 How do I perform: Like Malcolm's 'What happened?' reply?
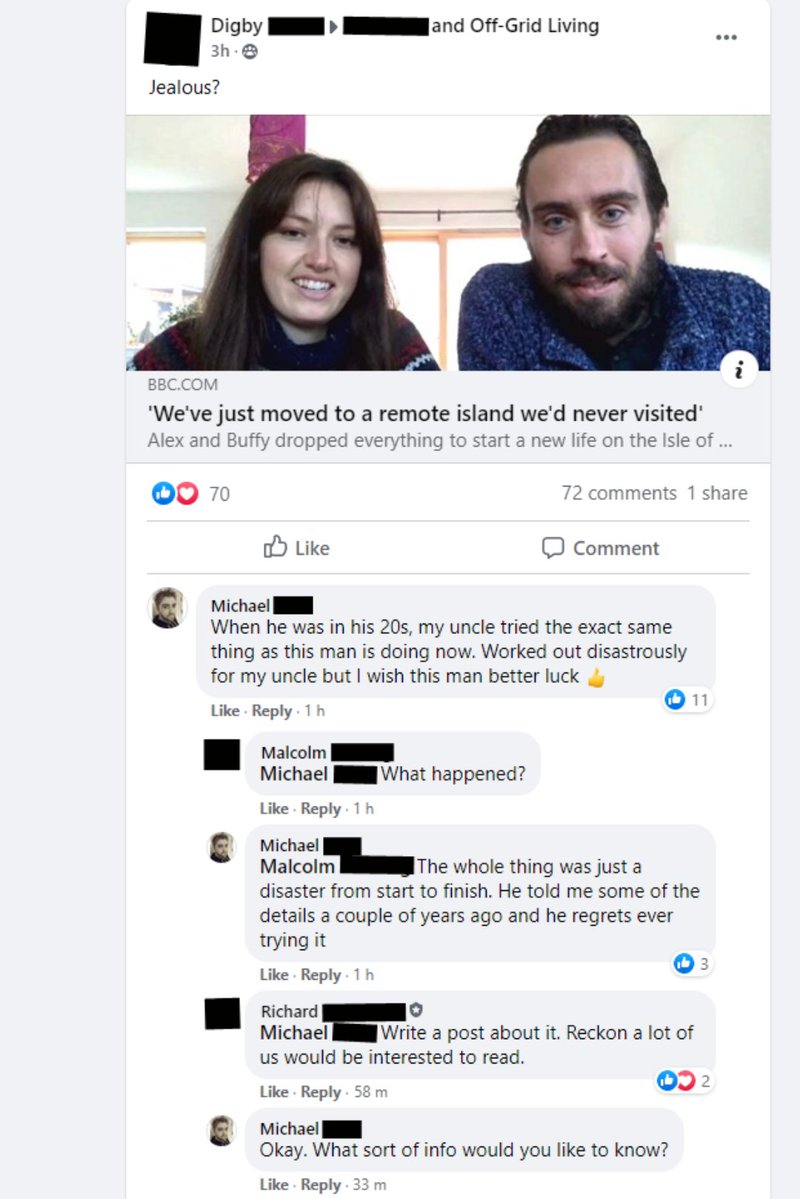click(x=274, y=808)
